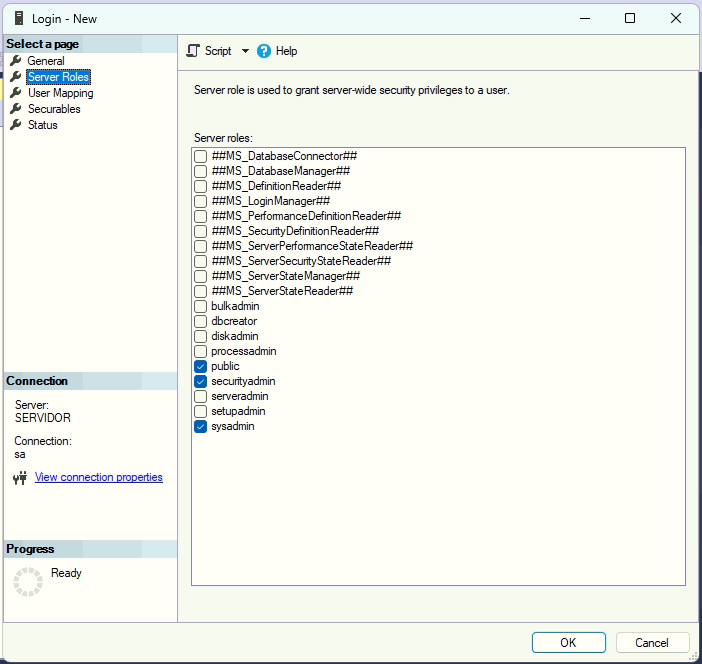Click the connection plug icon
The height and width of the screenshot is (664, 702).
point(20,478)
